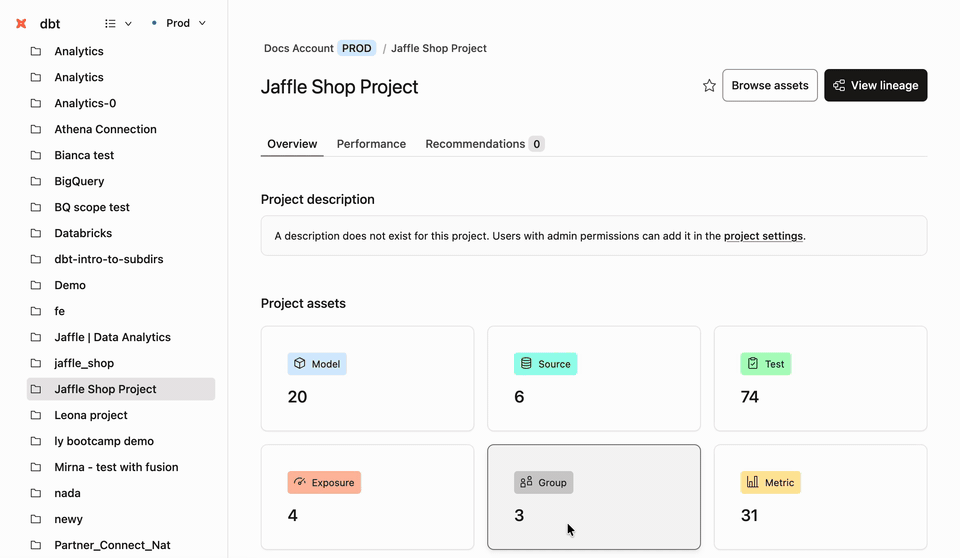
Task: Click the Metric bar chart icon
Action: pos(752,482)
